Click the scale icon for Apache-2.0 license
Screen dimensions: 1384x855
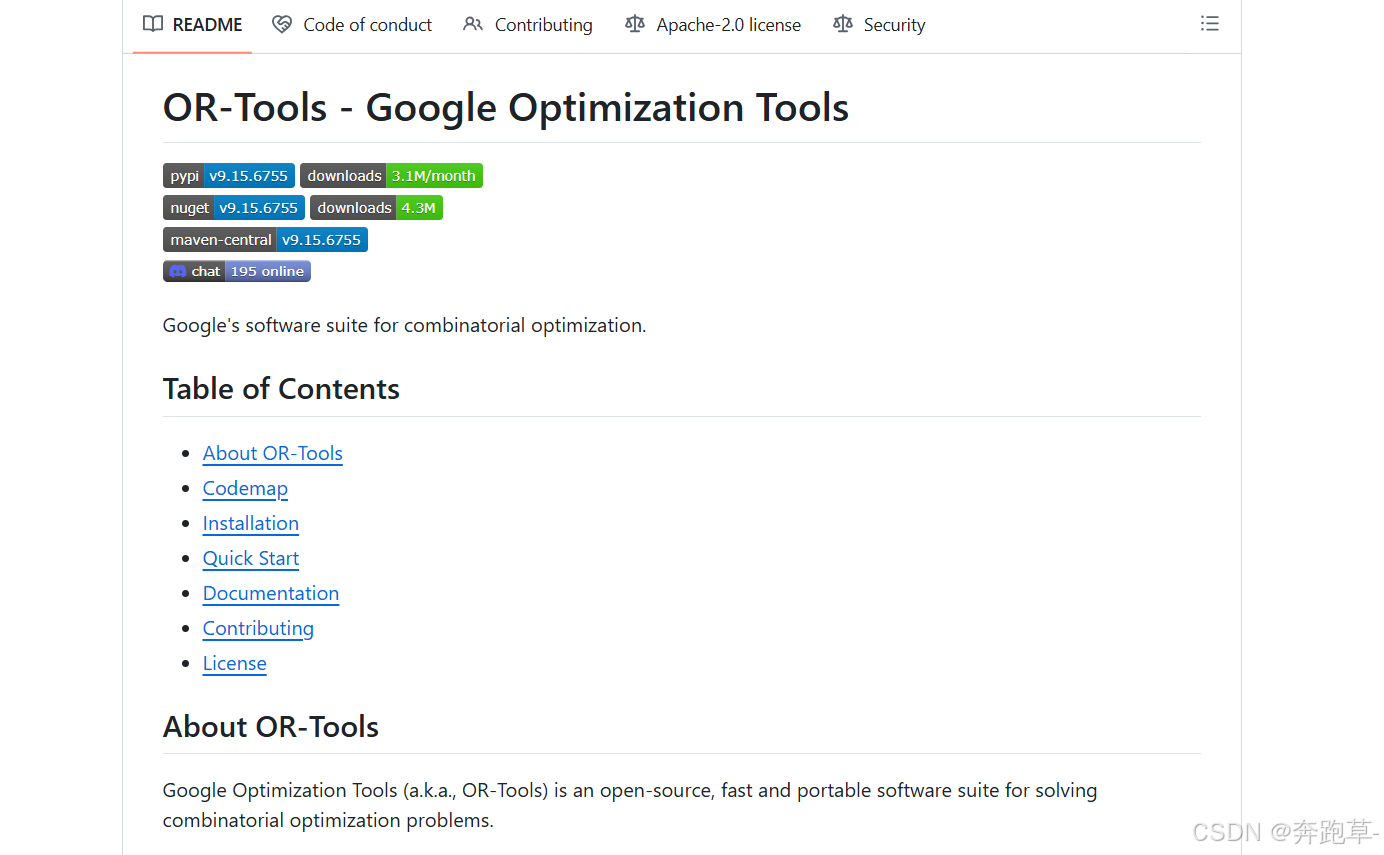coord(635,24)
